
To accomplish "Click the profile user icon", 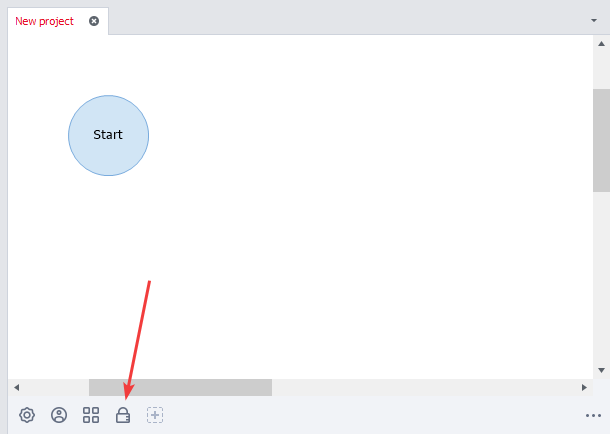I will [x=59, y=415].
